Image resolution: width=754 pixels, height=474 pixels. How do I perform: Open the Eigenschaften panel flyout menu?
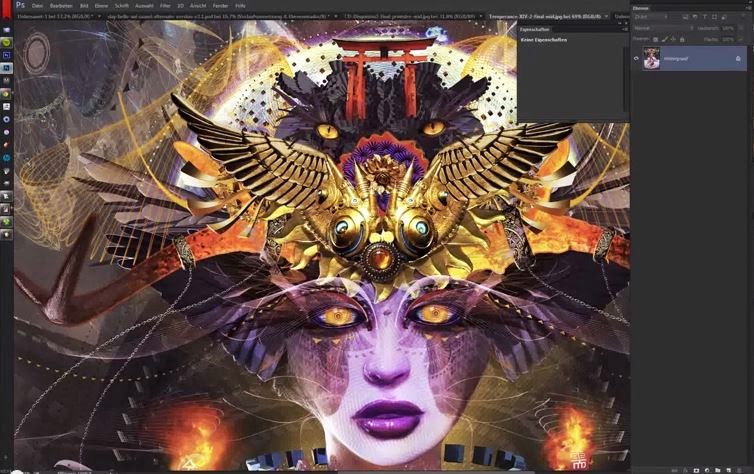coord(625,29)
